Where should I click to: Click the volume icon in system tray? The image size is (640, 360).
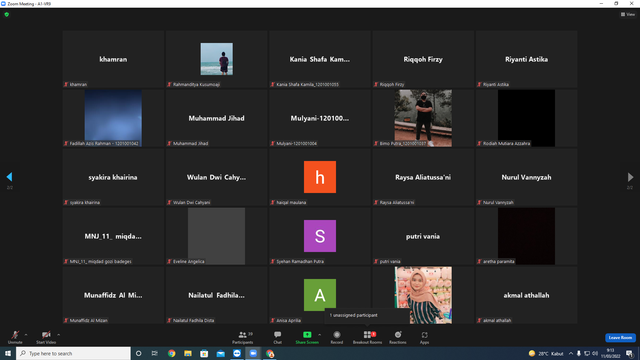pos(595,353)
